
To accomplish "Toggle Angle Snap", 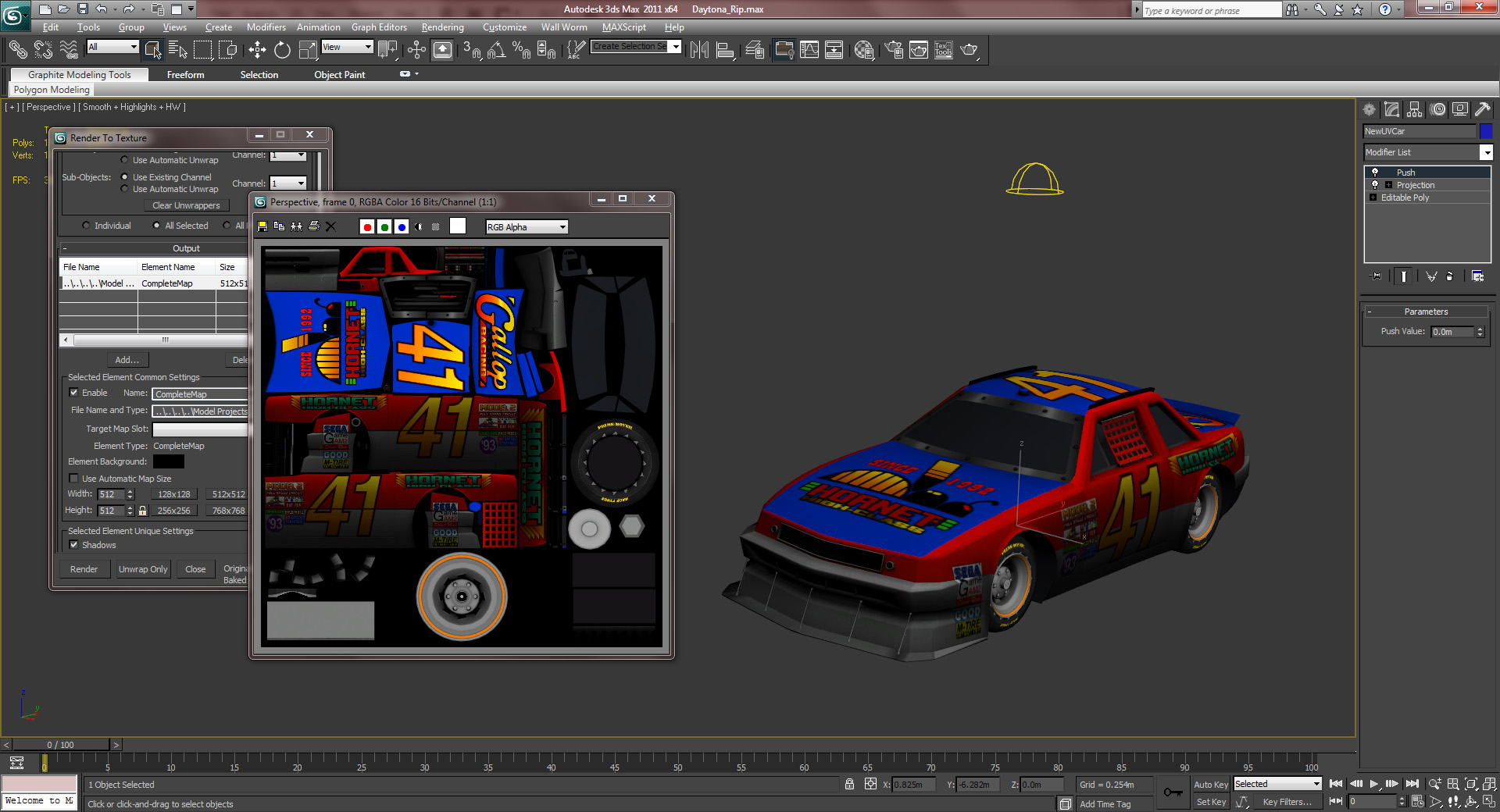I will point(496,50).
